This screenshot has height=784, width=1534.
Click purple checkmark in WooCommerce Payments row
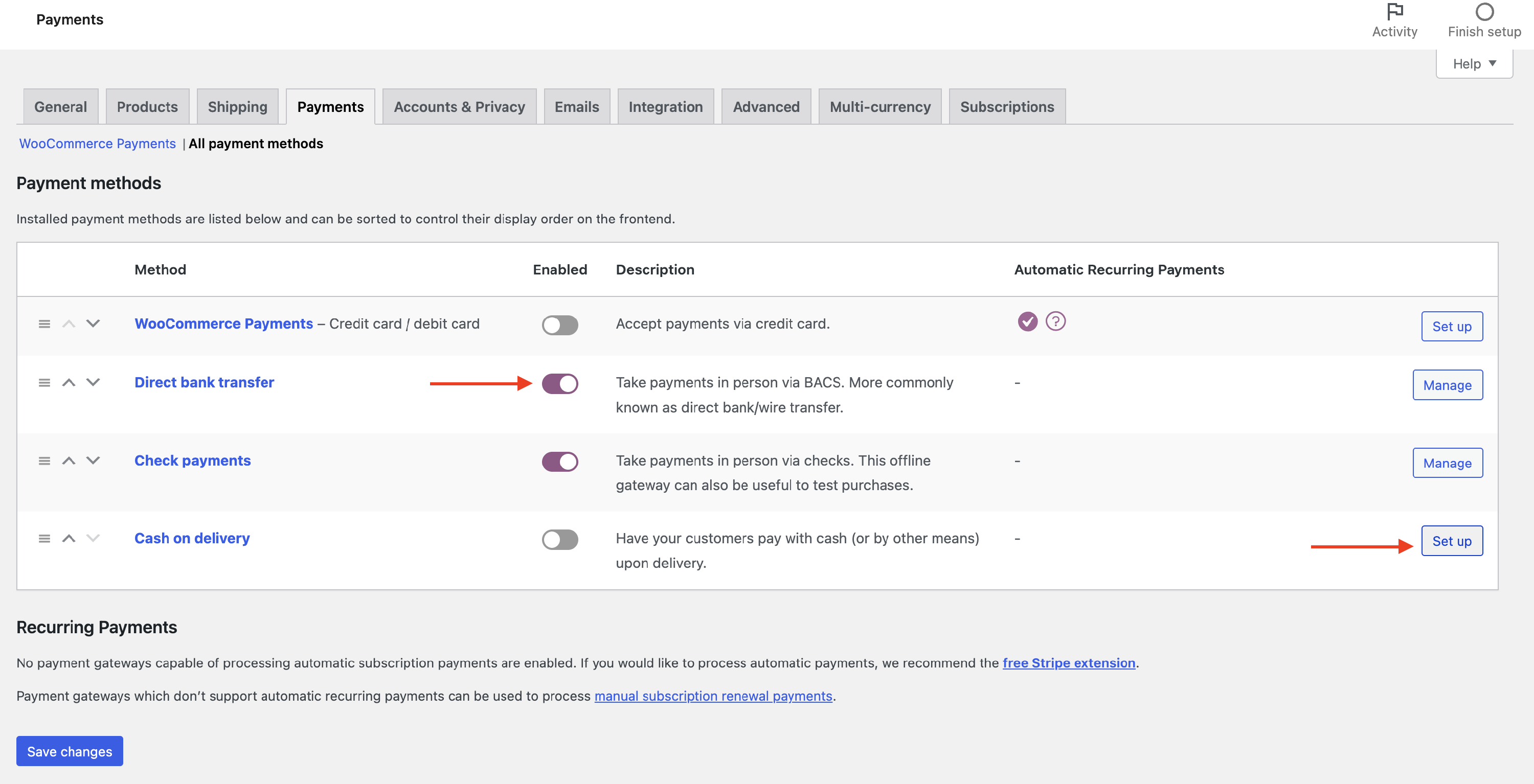click(1027, 321)
